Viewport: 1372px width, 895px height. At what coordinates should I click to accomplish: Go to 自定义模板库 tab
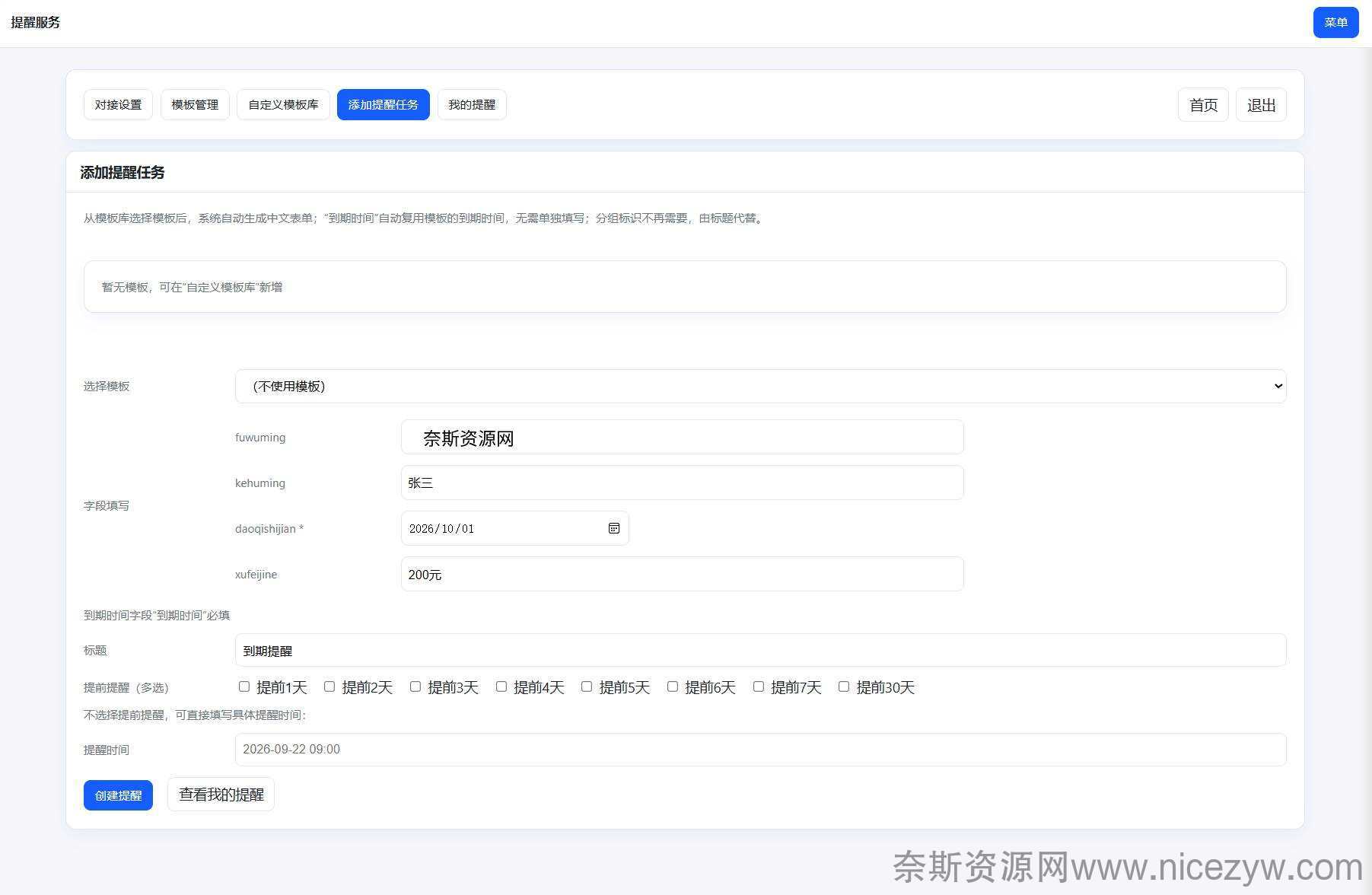283,105
